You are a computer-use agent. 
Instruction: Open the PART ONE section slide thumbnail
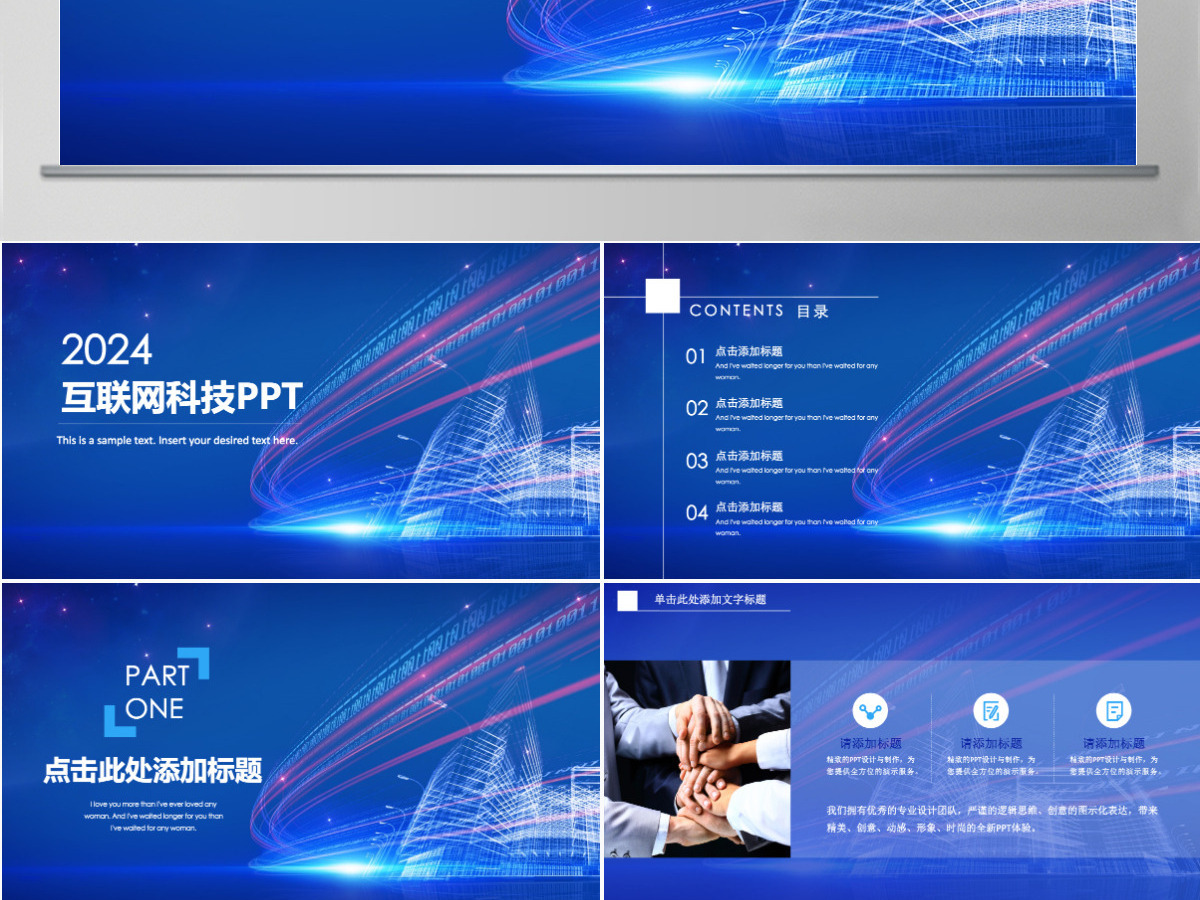point(300,741)
